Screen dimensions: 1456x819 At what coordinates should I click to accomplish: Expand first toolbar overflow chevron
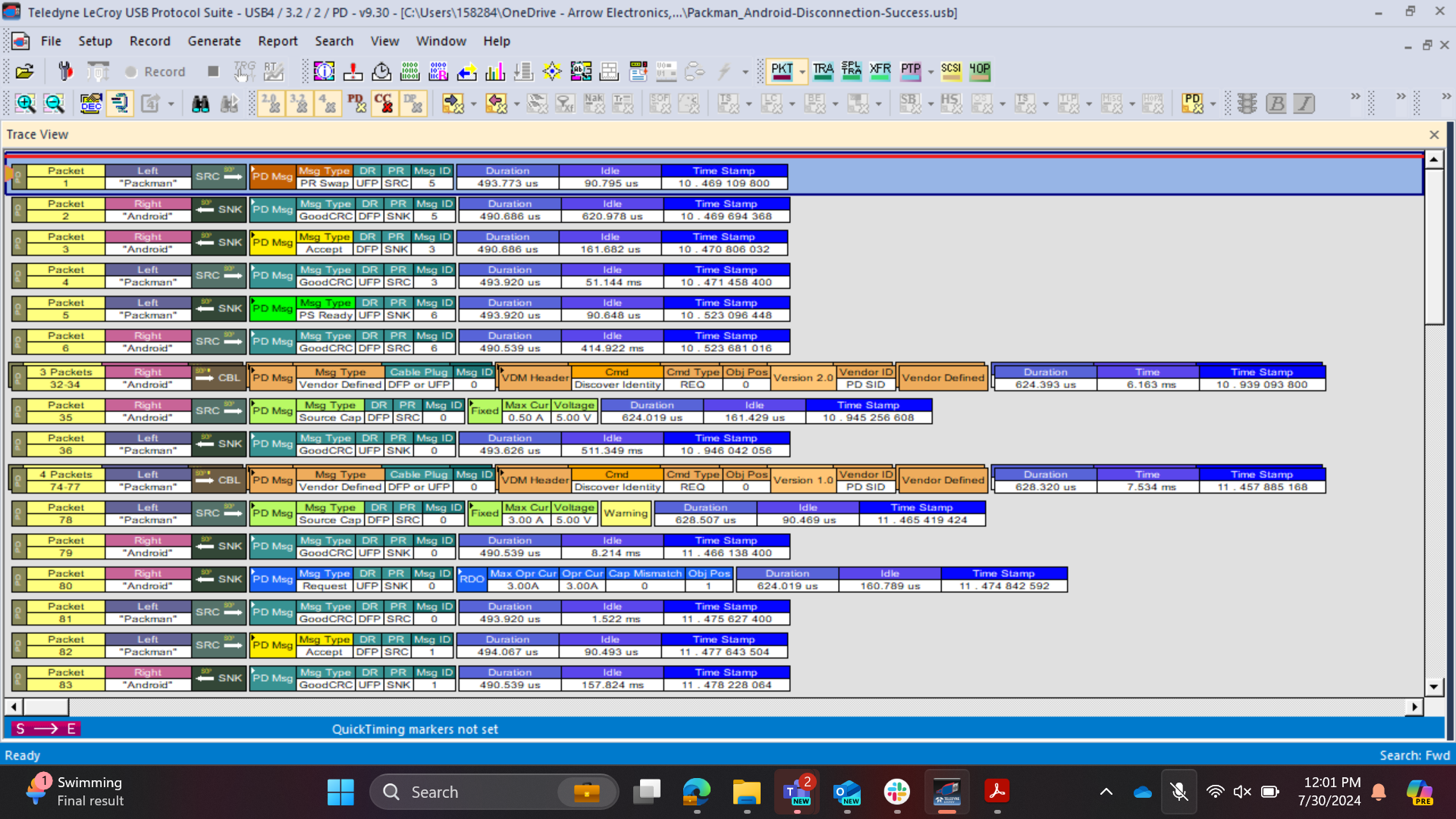1355,96
